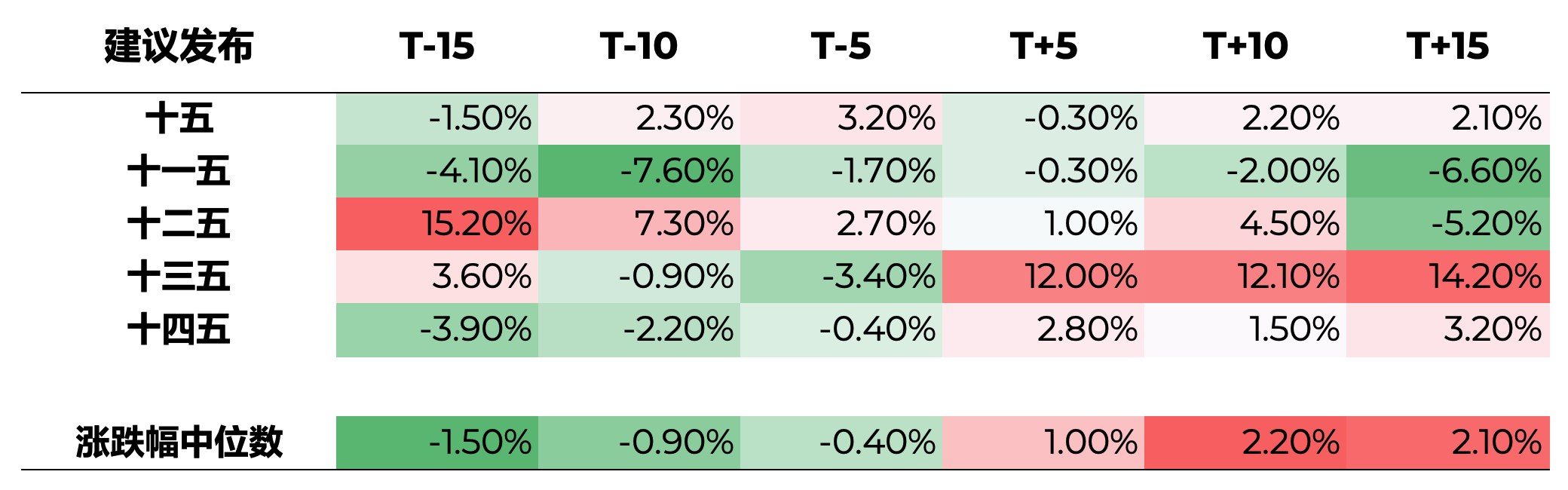
Task: Select the 14.20% cell in 十三五 row
Action: (1447, 277)
